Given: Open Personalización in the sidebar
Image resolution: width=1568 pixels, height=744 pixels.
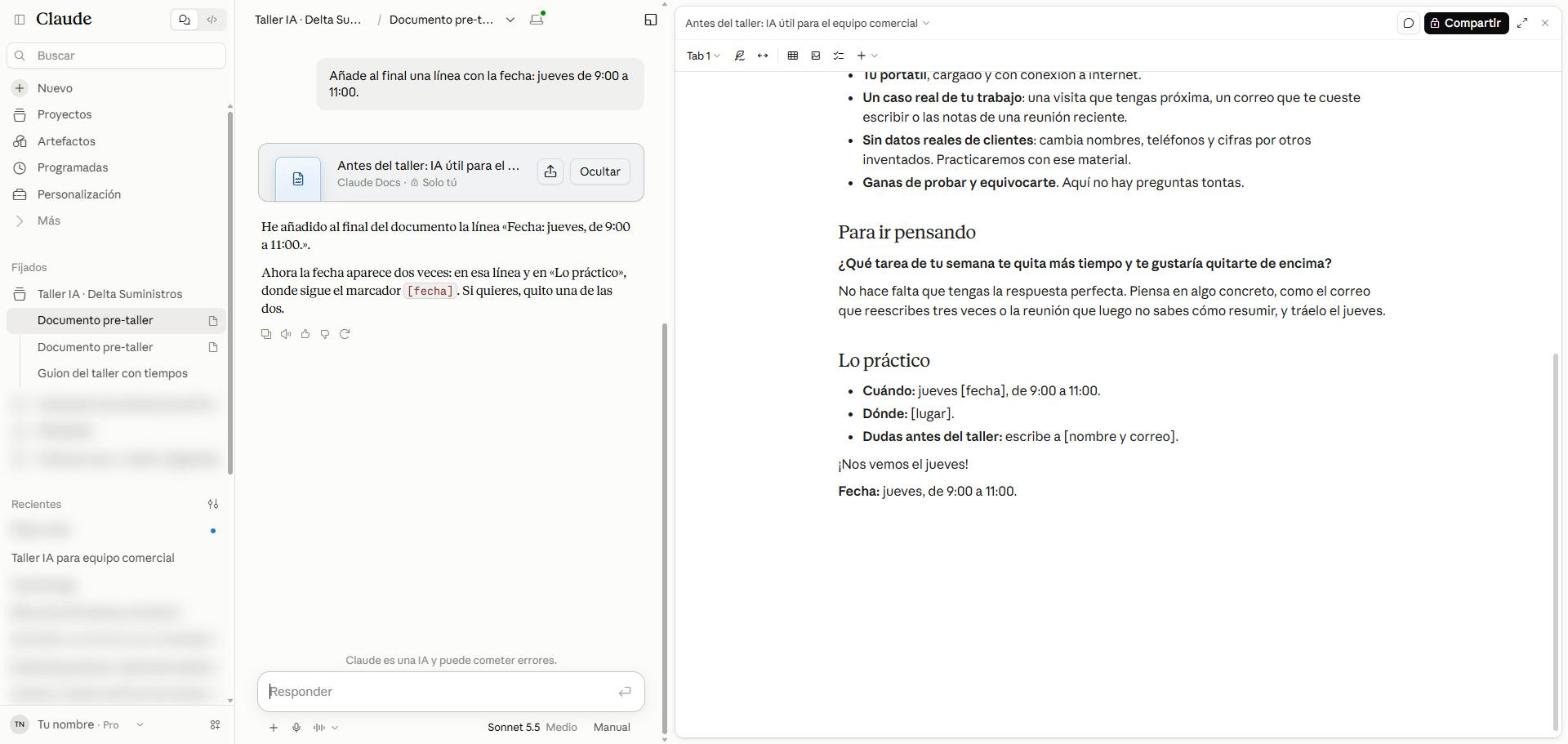Looking at the screenshot, I should click(116, 194).
